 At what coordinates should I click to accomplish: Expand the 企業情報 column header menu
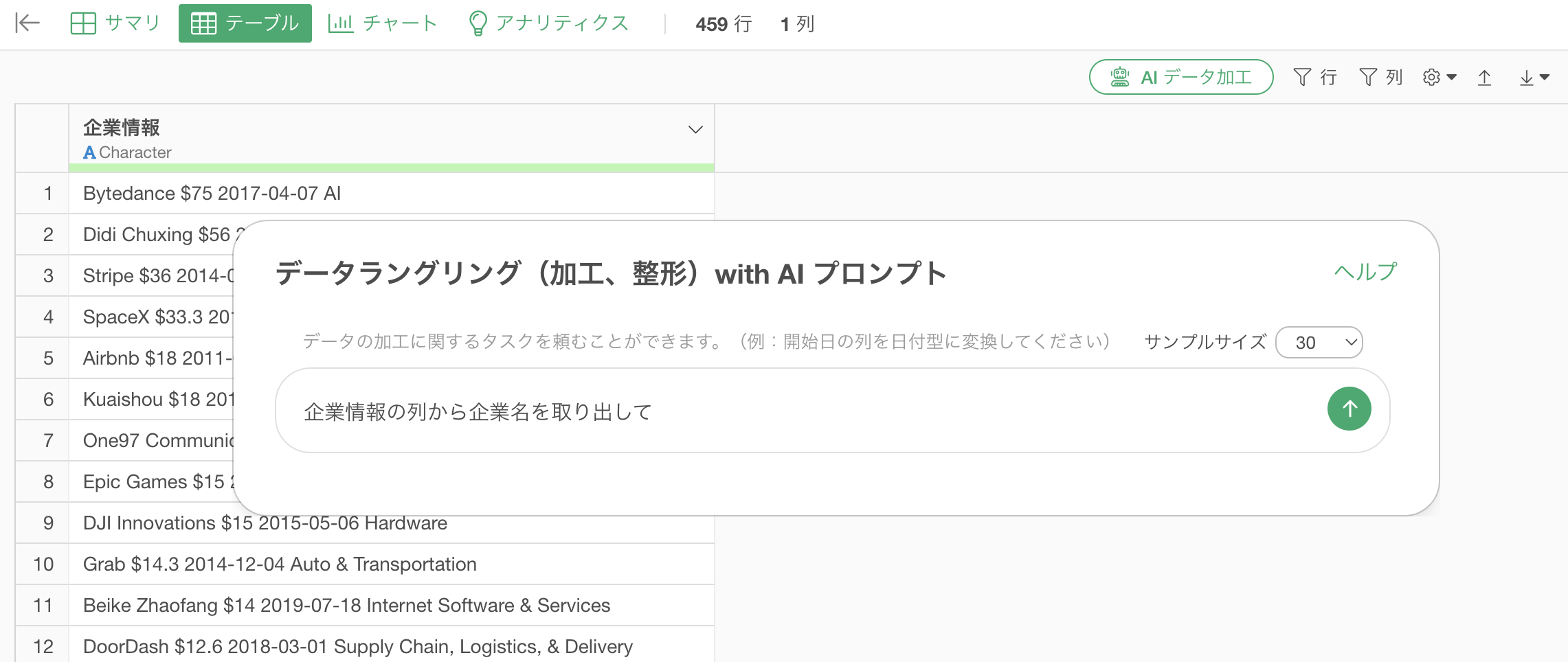pyautogui.click(x=695, y=130)
